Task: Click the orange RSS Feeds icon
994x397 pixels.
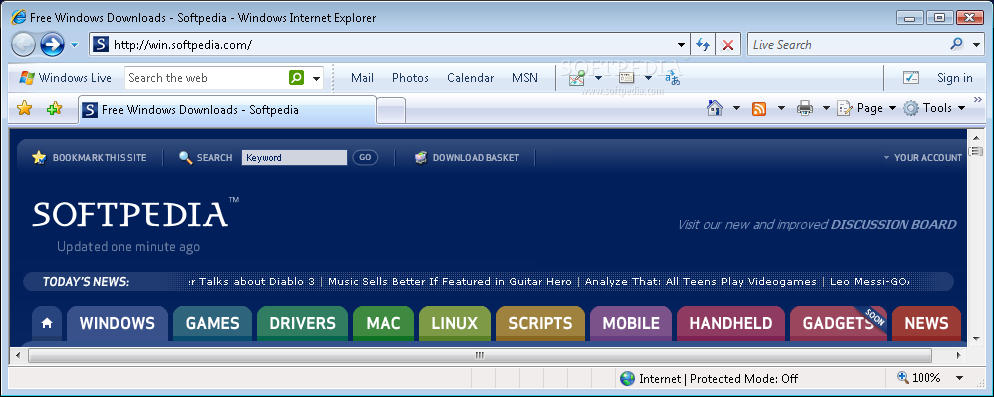Action: [759, 109]
